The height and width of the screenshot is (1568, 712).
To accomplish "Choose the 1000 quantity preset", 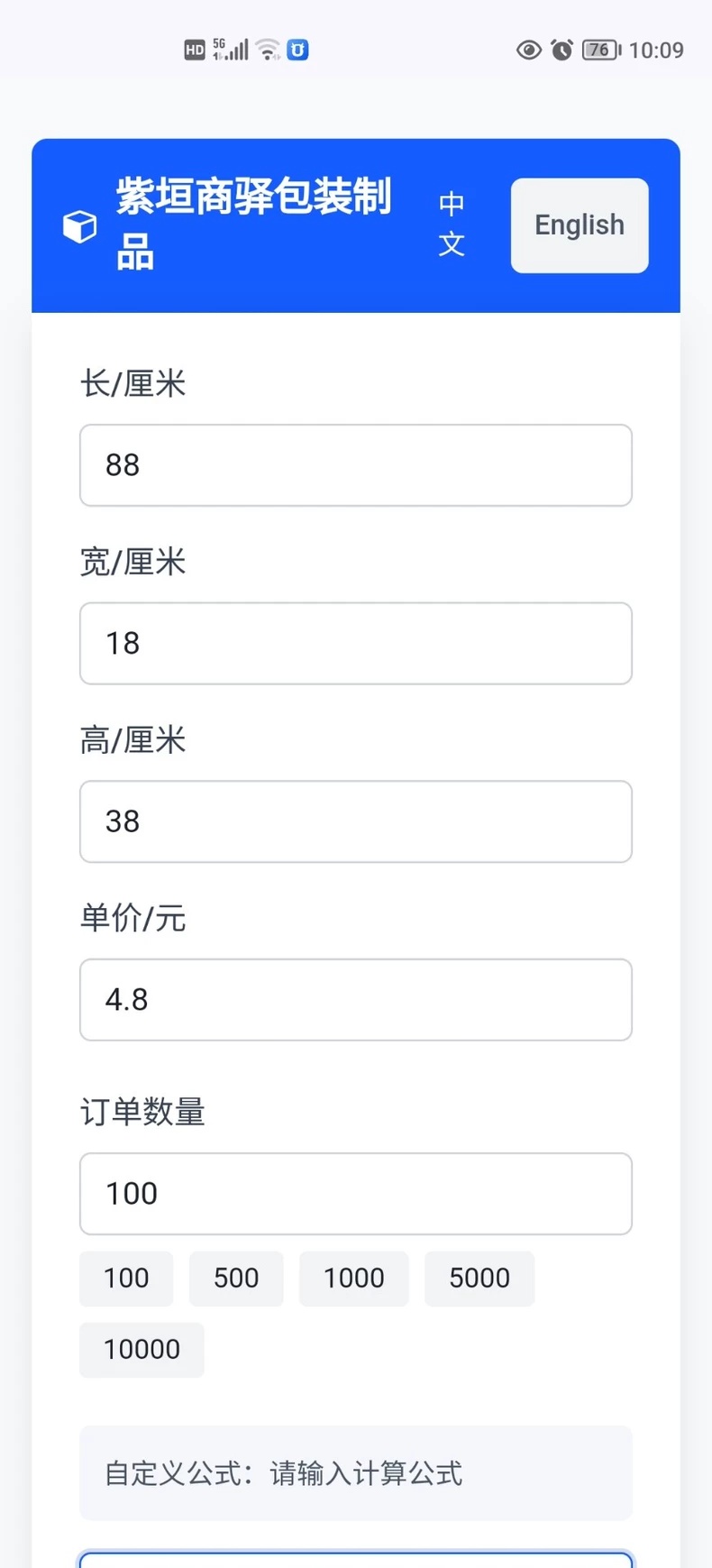I will coord(354,1278).
